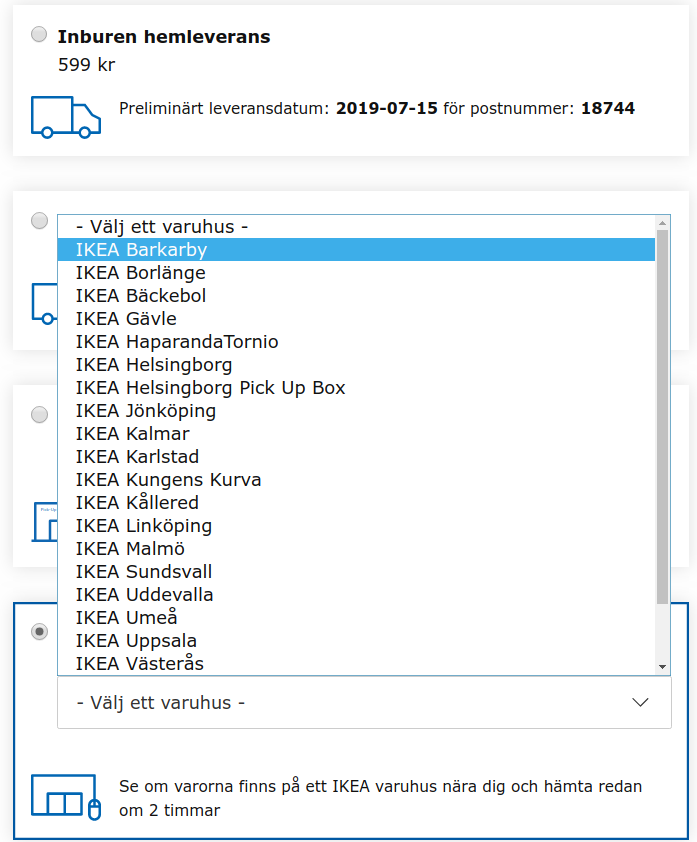Pick IKEA Kalmar in the dropdown
Image resolution: width=697 pixels, height=842 pixels.
pos(356,434)
